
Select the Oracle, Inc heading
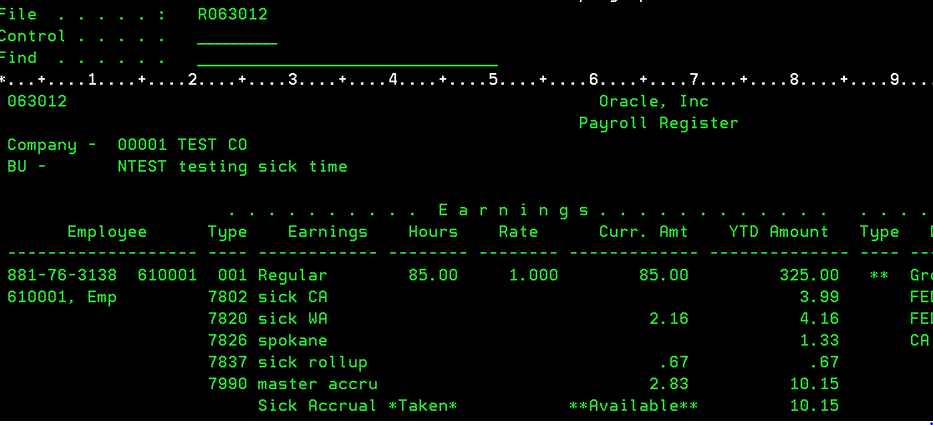653,101
